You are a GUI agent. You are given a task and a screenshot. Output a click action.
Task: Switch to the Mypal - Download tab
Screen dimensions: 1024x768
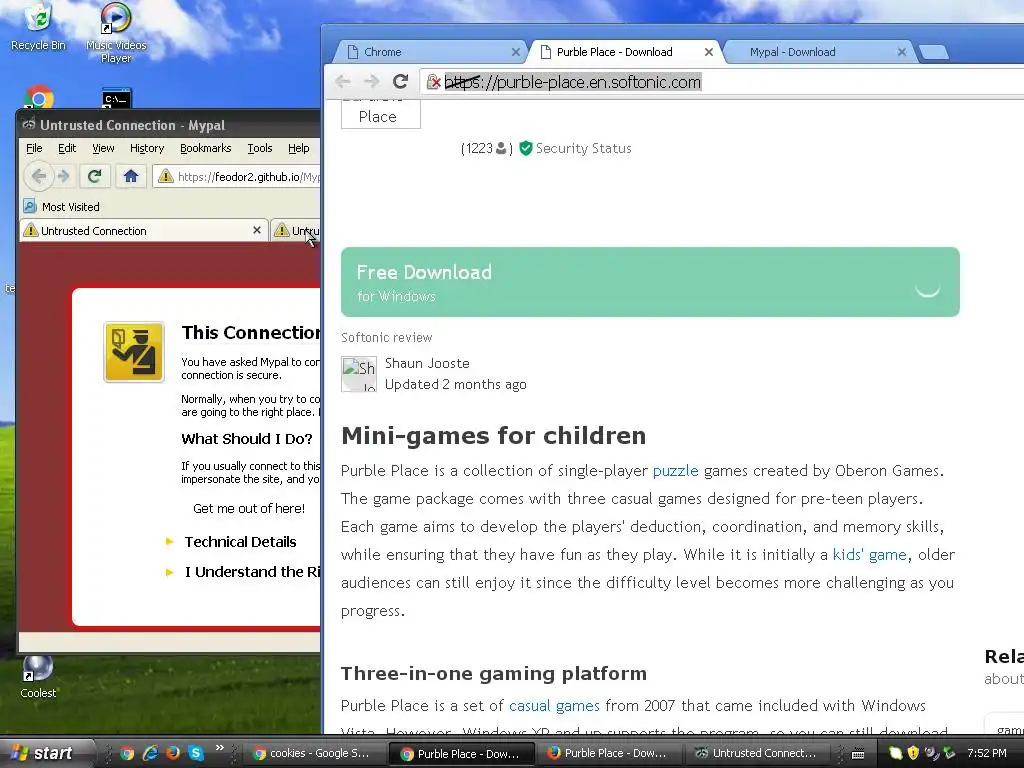(x=820, y=52)
